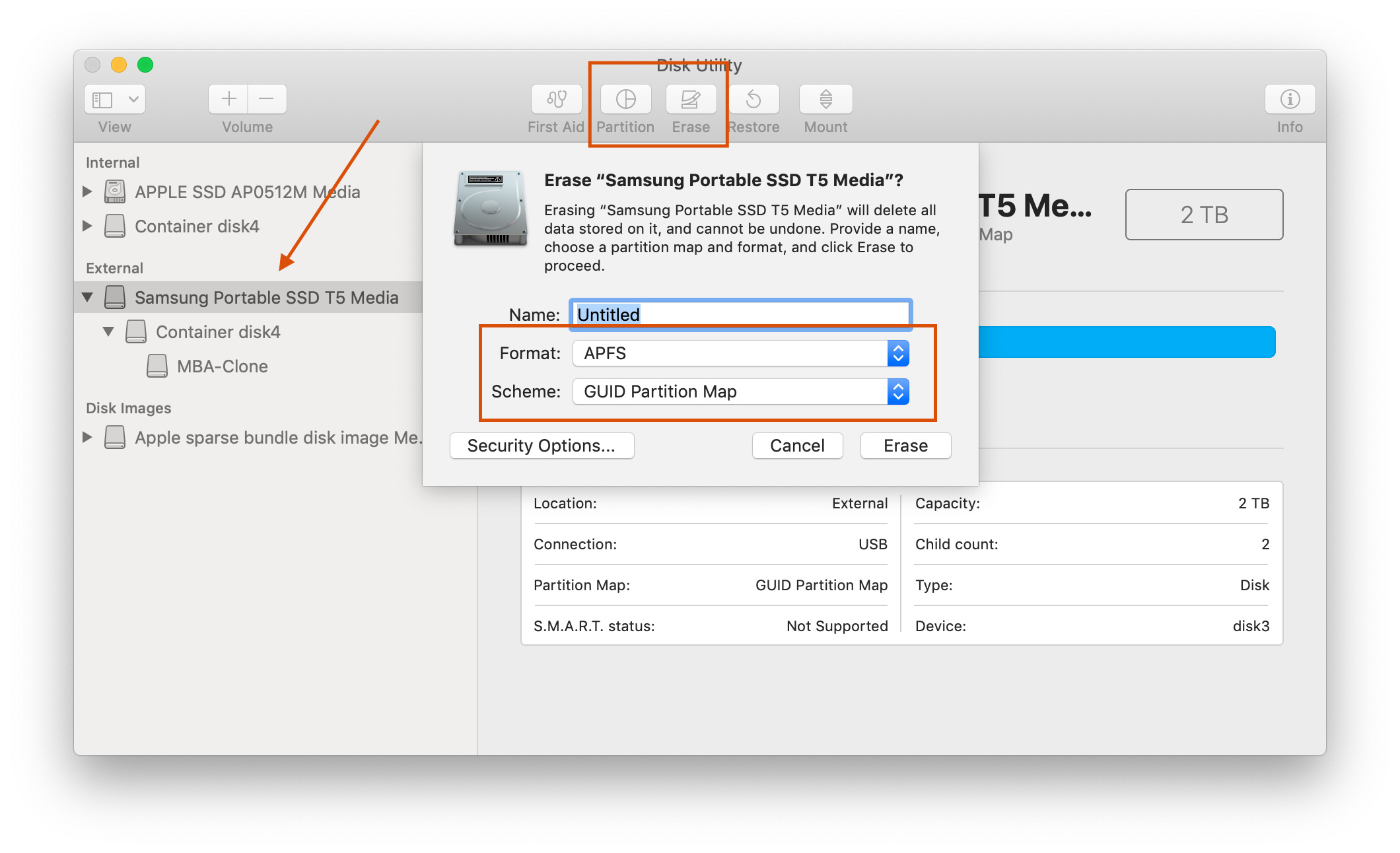Image resolution: width=1400 pixels, height=853 pixels.
Task: Open the Scheme GUID Partition Map dropdown
Action: click(x=740, y=392)
